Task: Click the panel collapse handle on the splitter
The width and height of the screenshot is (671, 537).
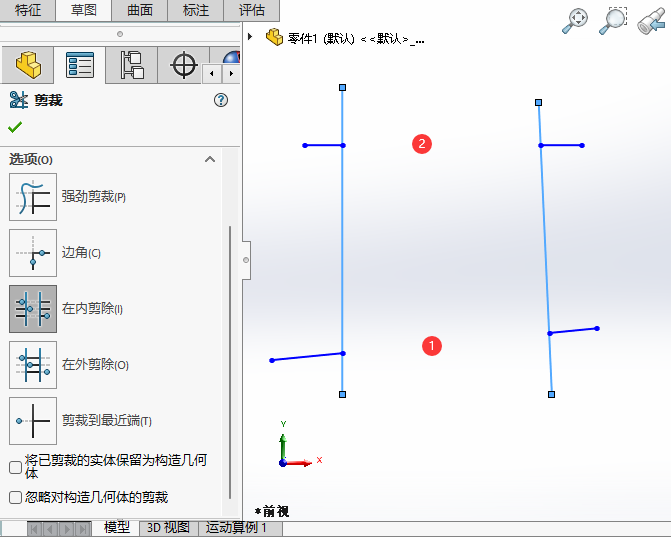Action: (x=246, y=260)
